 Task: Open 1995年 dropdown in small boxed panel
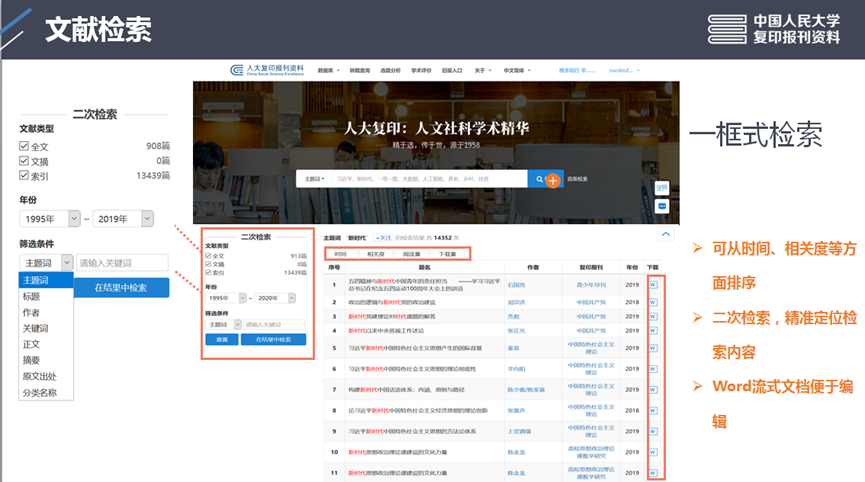pos(226,298)
